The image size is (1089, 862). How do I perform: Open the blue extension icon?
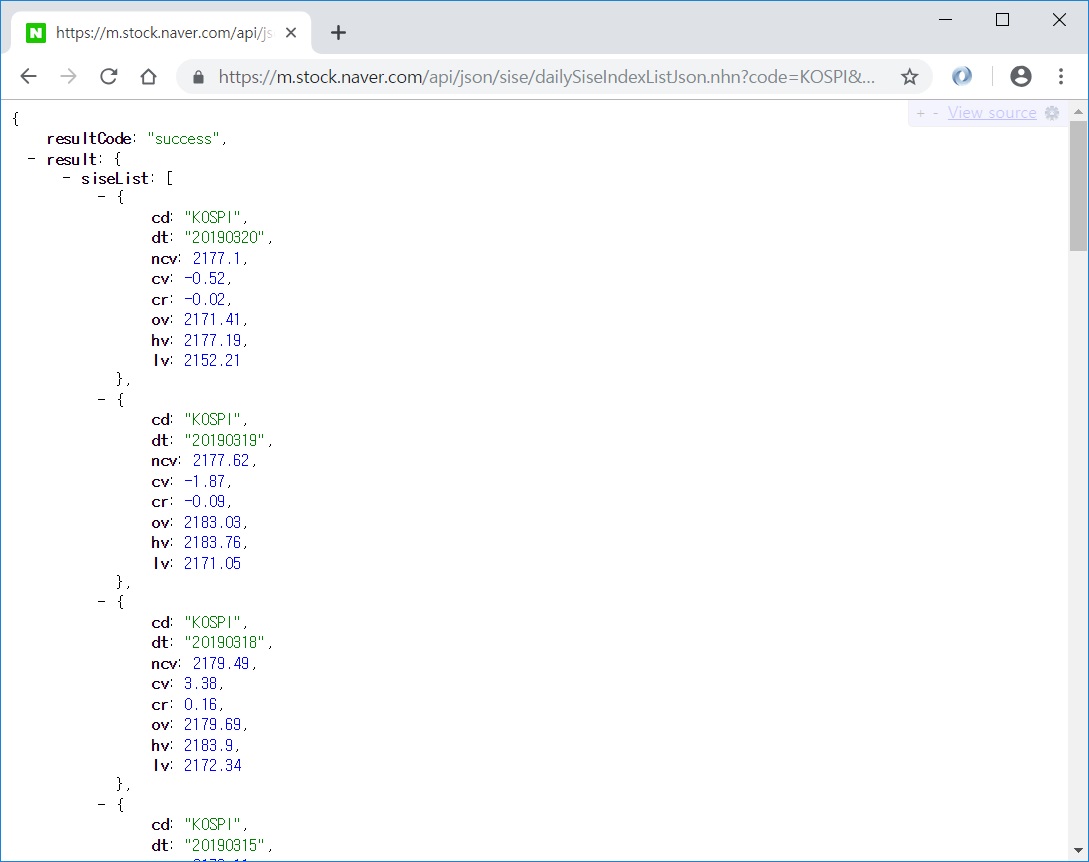(962, 76)
